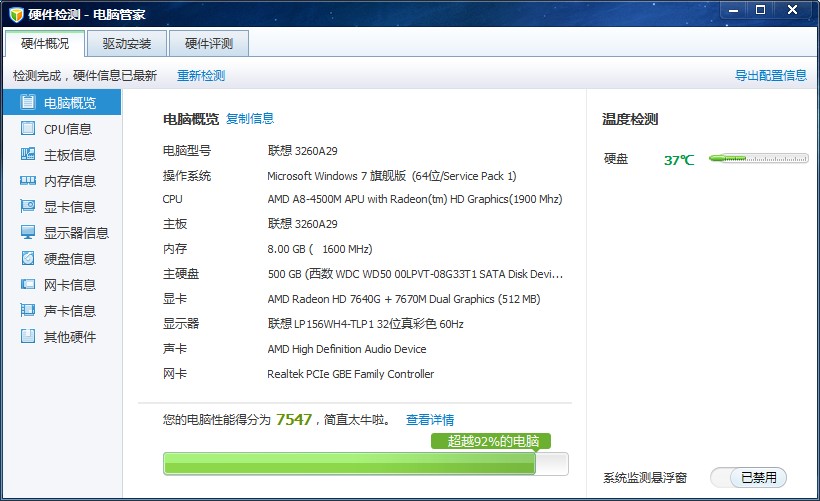
Task: Click Realtek PCIe GBE Family Controller text
Action: point(350,374)
